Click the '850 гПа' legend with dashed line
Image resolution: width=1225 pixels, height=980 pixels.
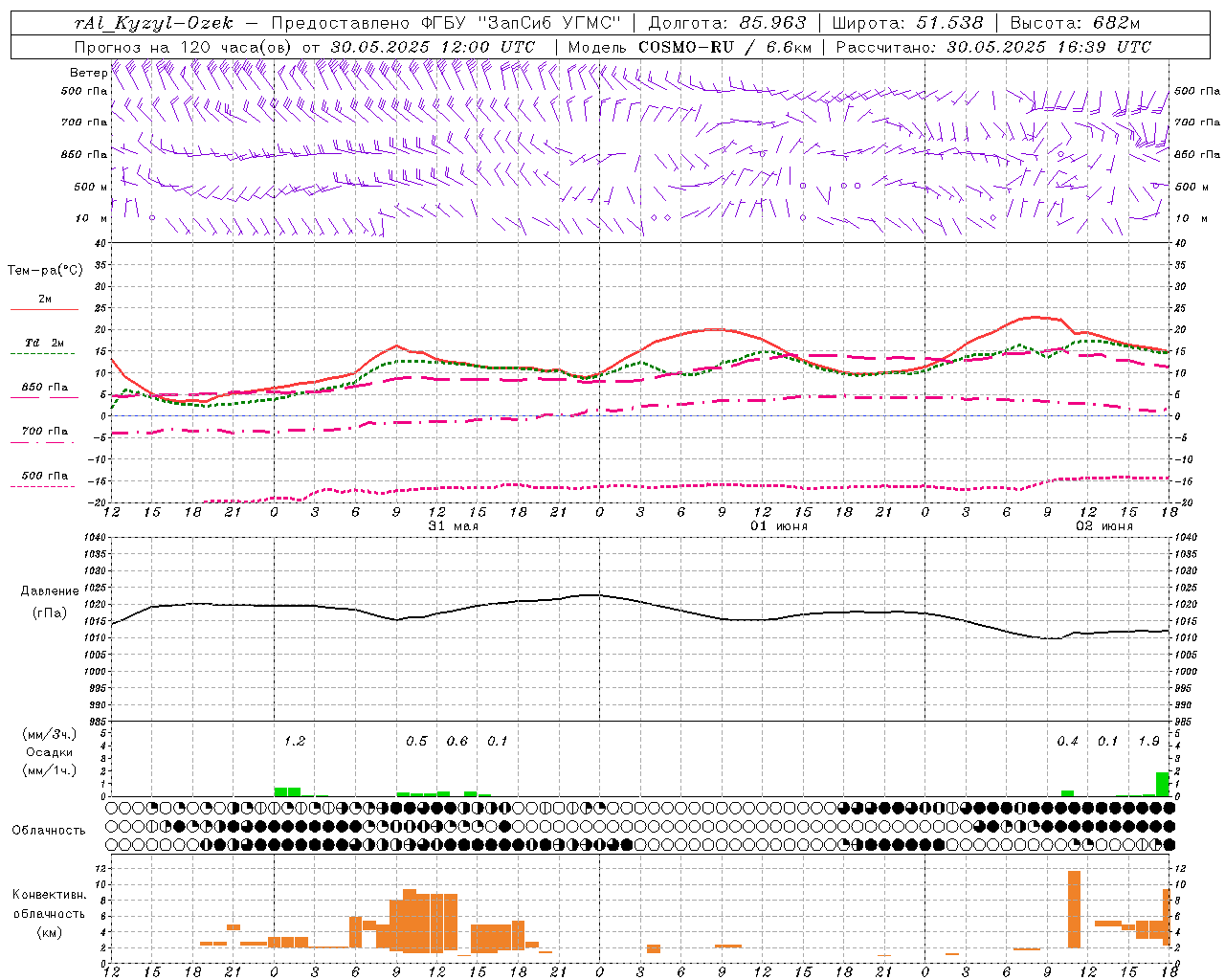pyautogui.click(x=45, y=388)
